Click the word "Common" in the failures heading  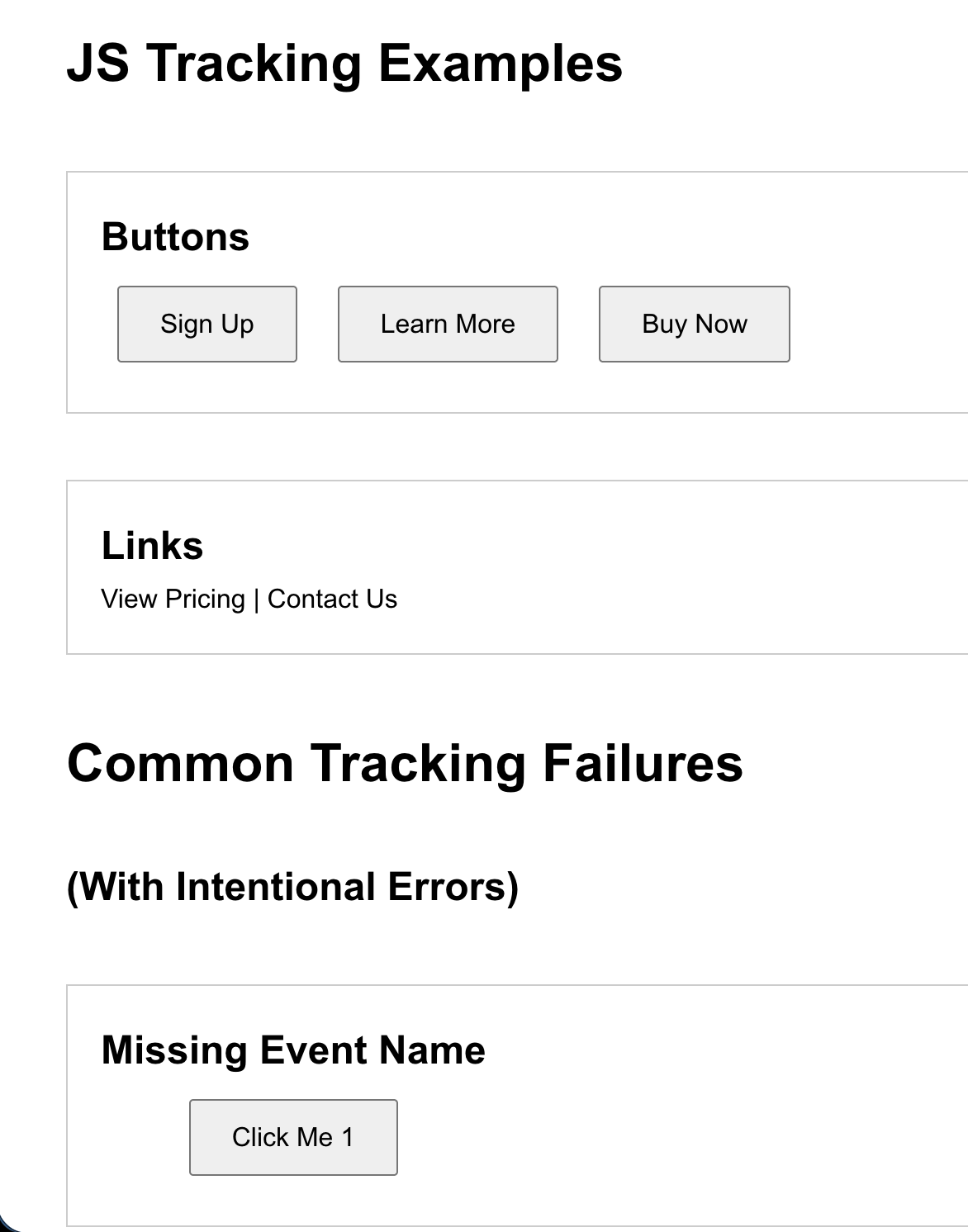[x=180, y=763]
